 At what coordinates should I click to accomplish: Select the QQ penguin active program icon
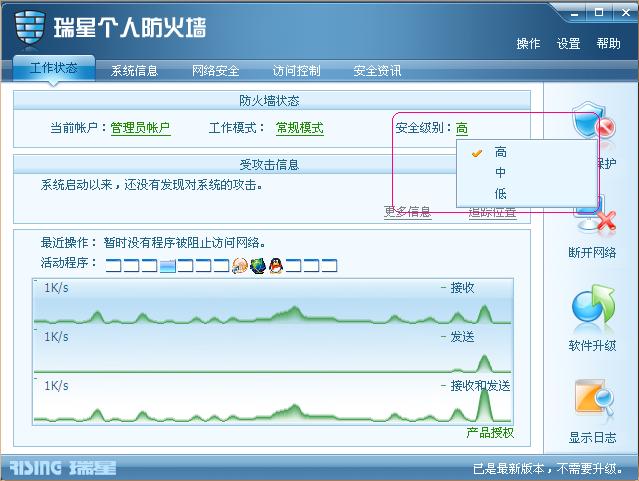point(276,266)
